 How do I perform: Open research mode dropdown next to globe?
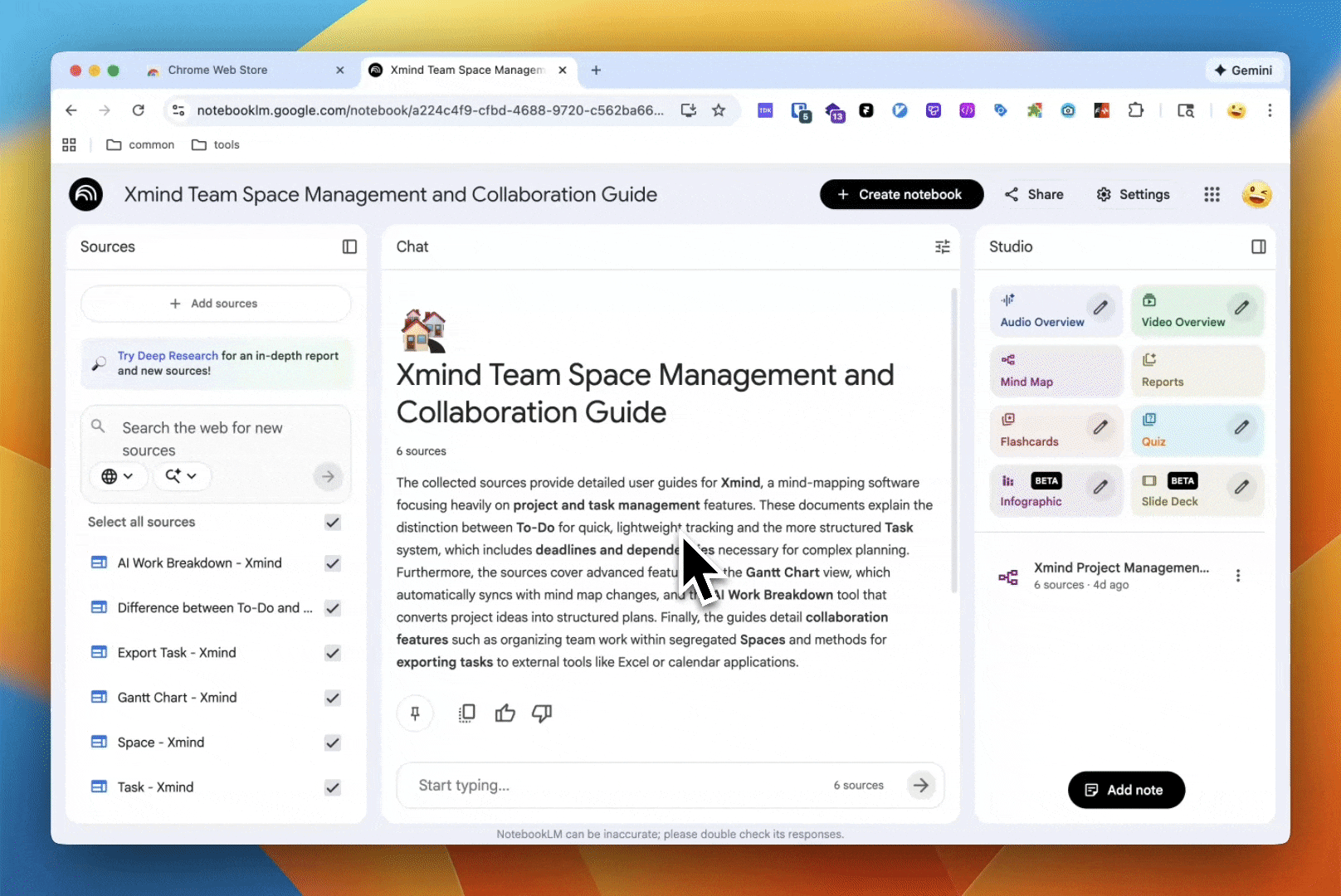pyautogui.click(x=181, y=476)
